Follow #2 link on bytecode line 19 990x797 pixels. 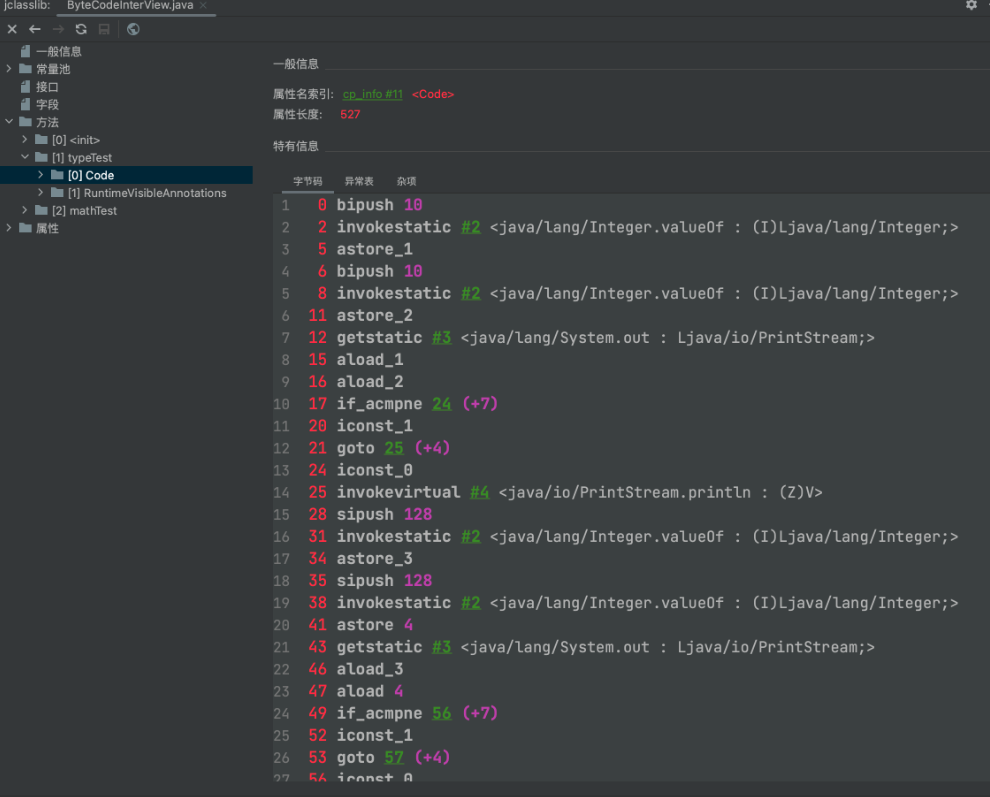click(470, 602)
